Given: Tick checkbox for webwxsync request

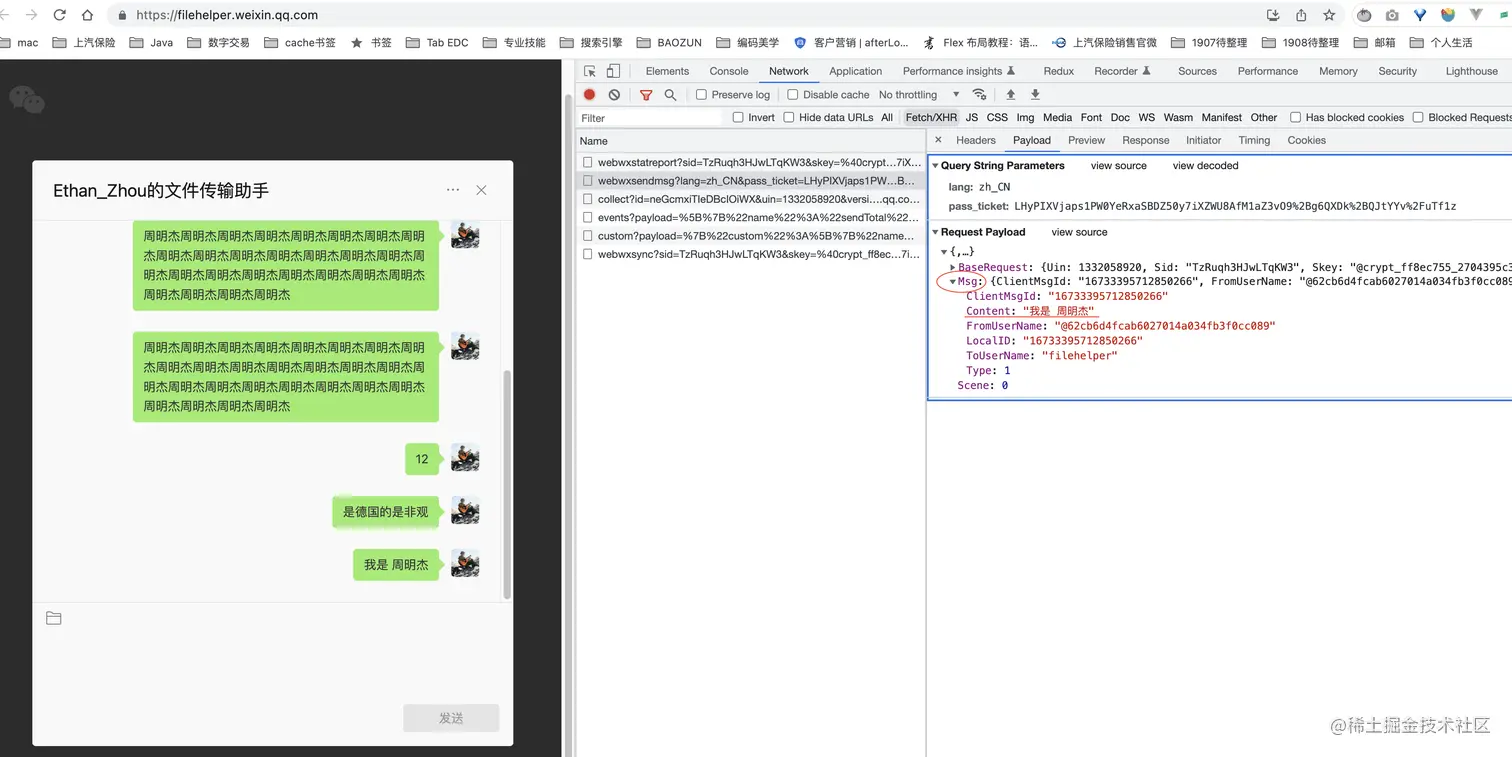Looking at the screenshot, I should click(589, 255).
